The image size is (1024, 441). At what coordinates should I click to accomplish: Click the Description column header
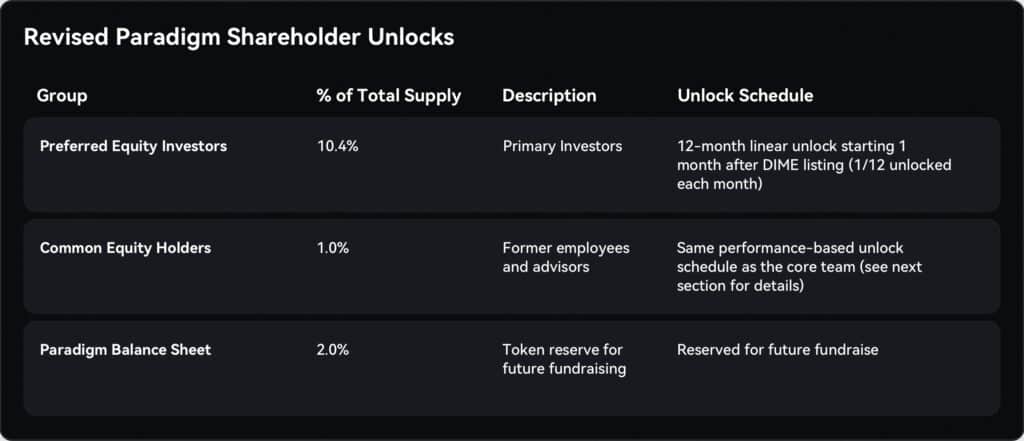coord(549,95)
